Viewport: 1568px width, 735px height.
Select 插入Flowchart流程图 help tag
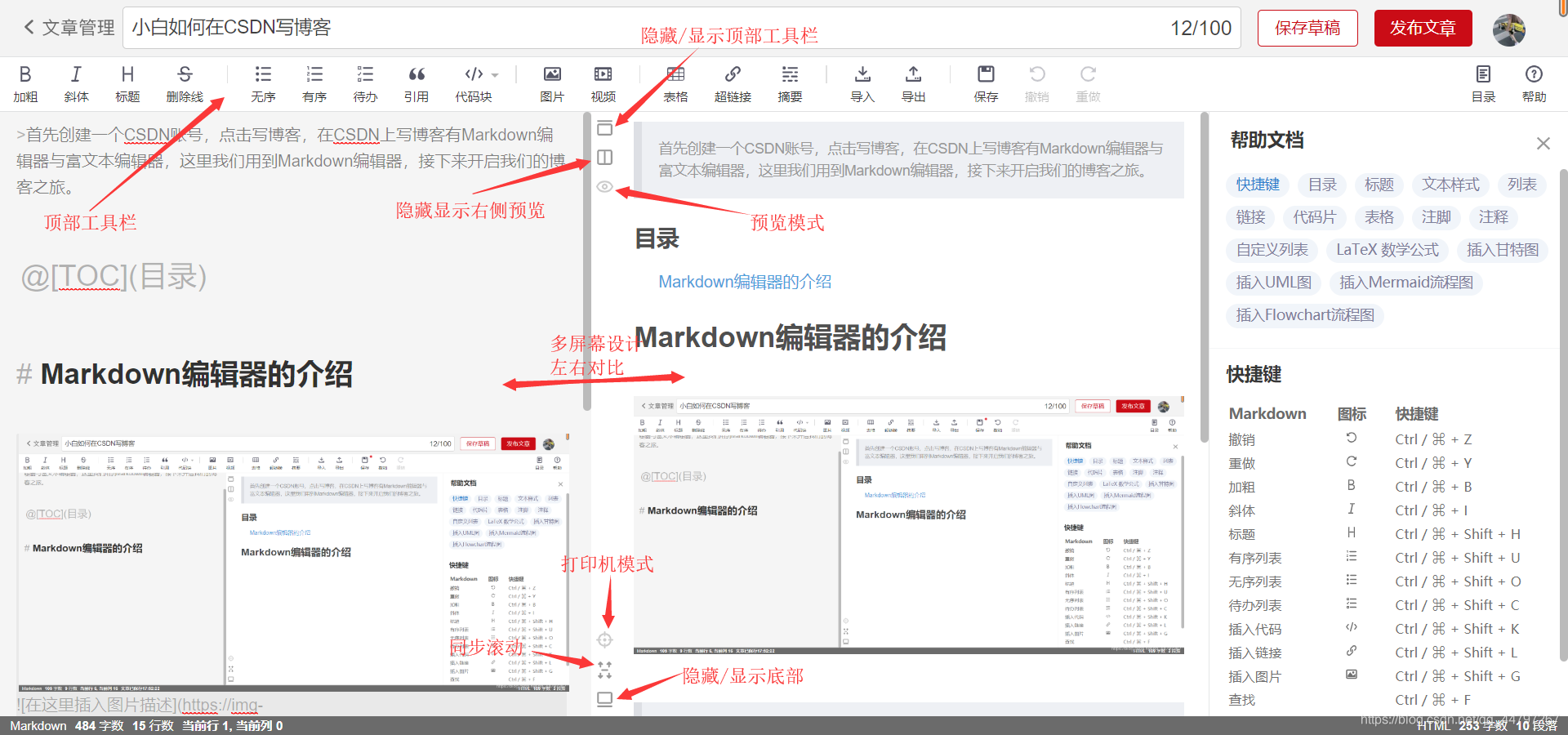tap(1305, 315)
